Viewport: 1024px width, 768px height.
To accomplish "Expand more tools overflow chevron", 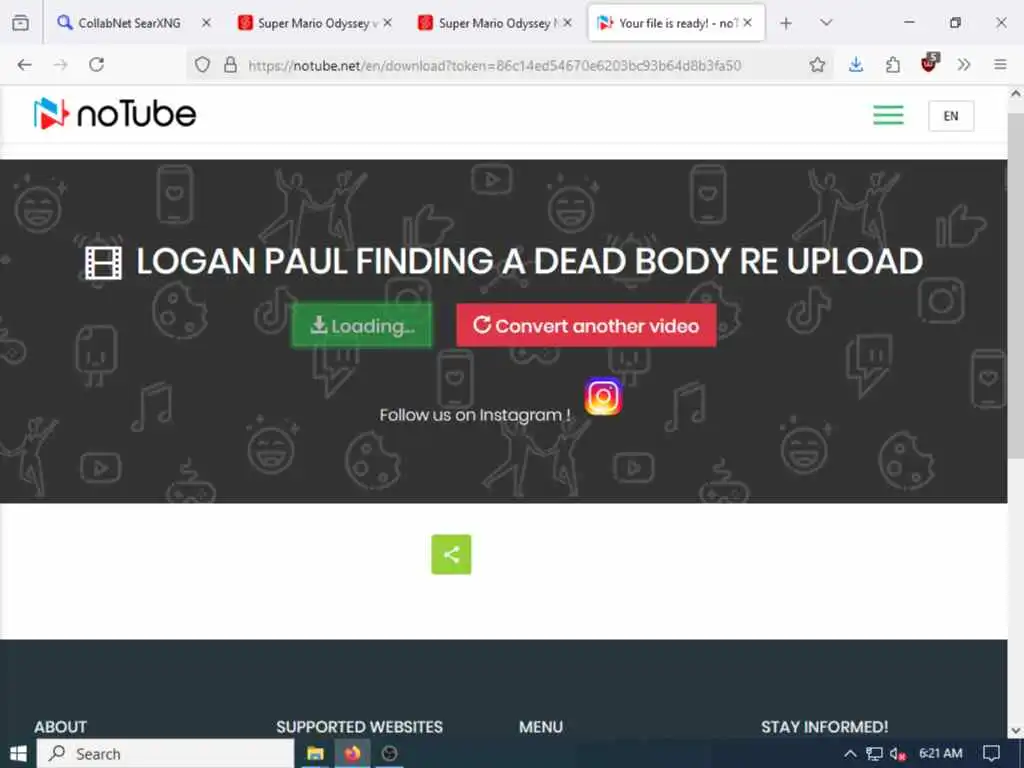I will tap(964, 65).
